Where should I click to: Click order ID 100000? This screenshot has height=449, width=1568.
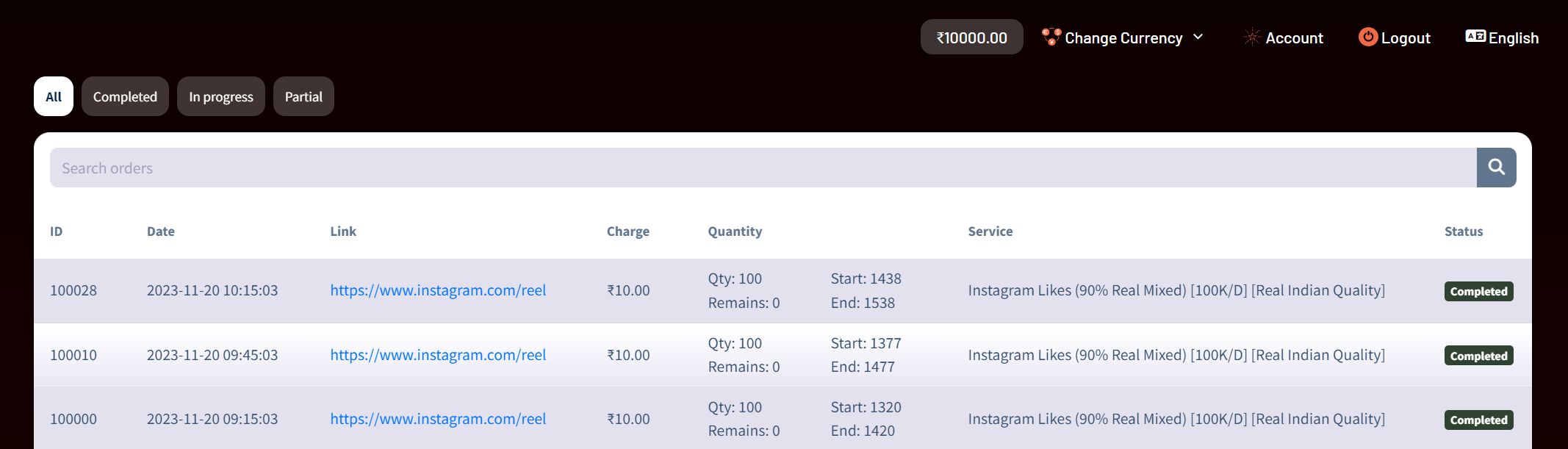pyautogui.click(x=73, y=419)
